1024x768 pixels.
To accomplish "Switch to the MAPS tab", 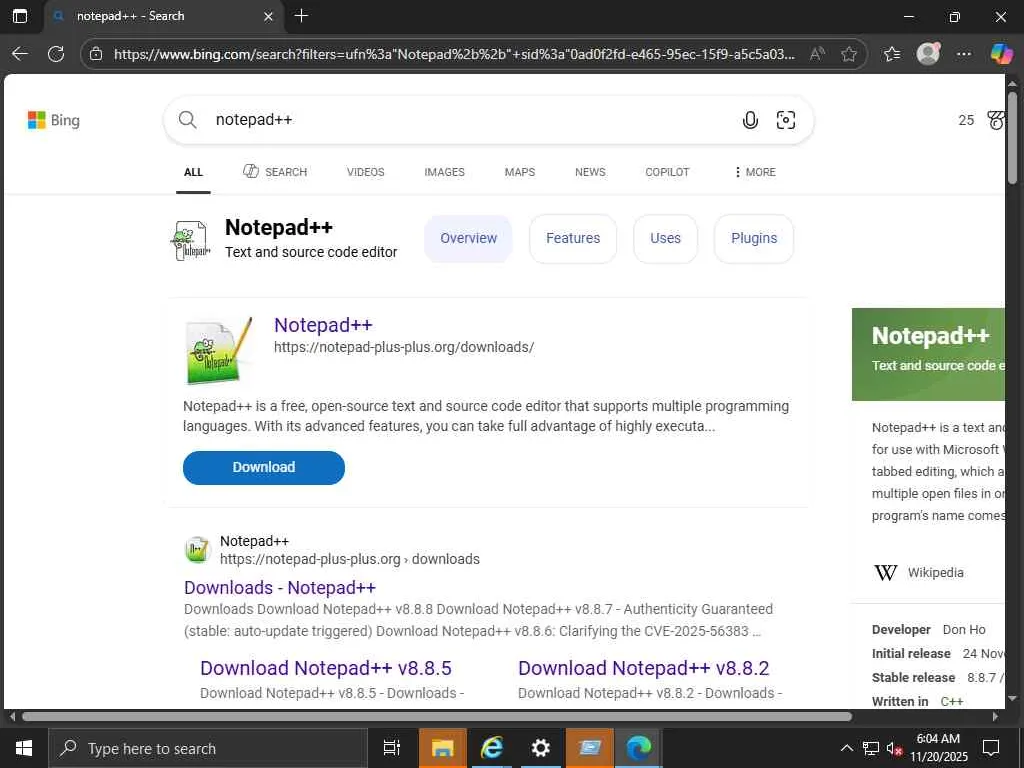I will [520, 172].
